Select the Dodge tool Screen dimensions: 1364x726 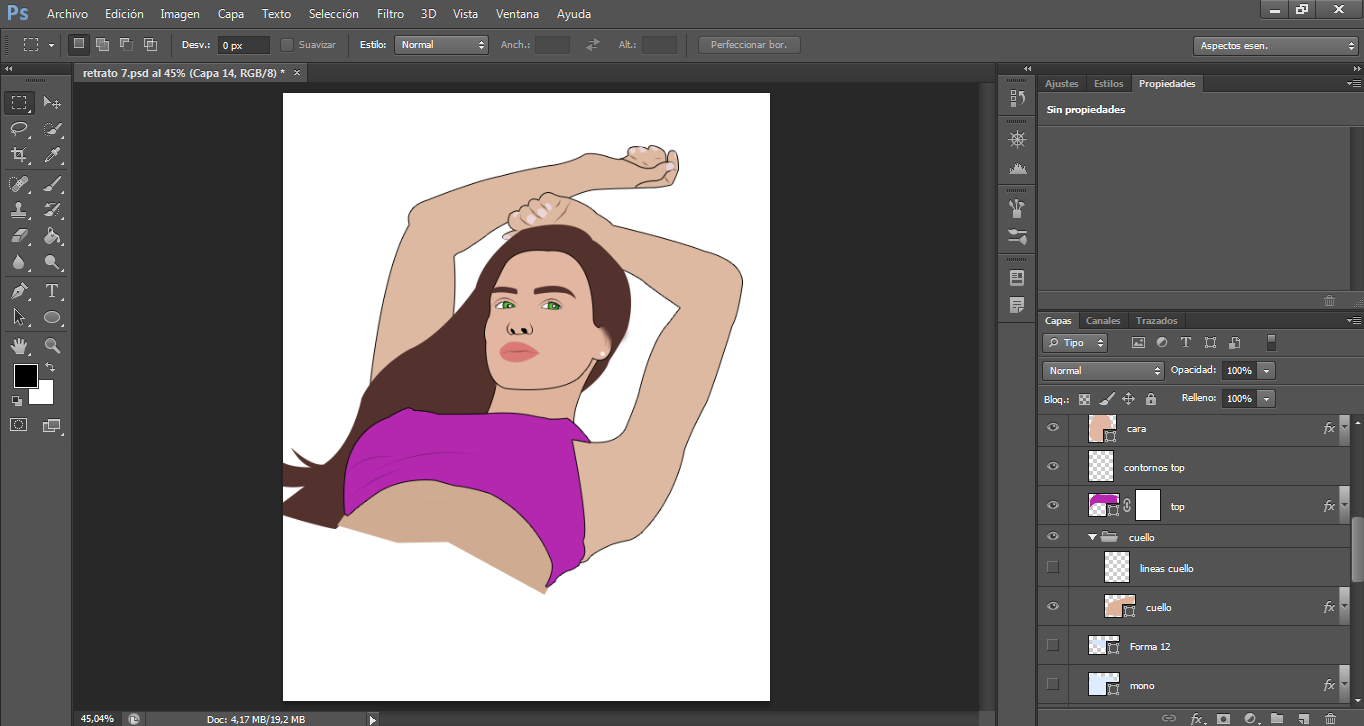[53, 263]
